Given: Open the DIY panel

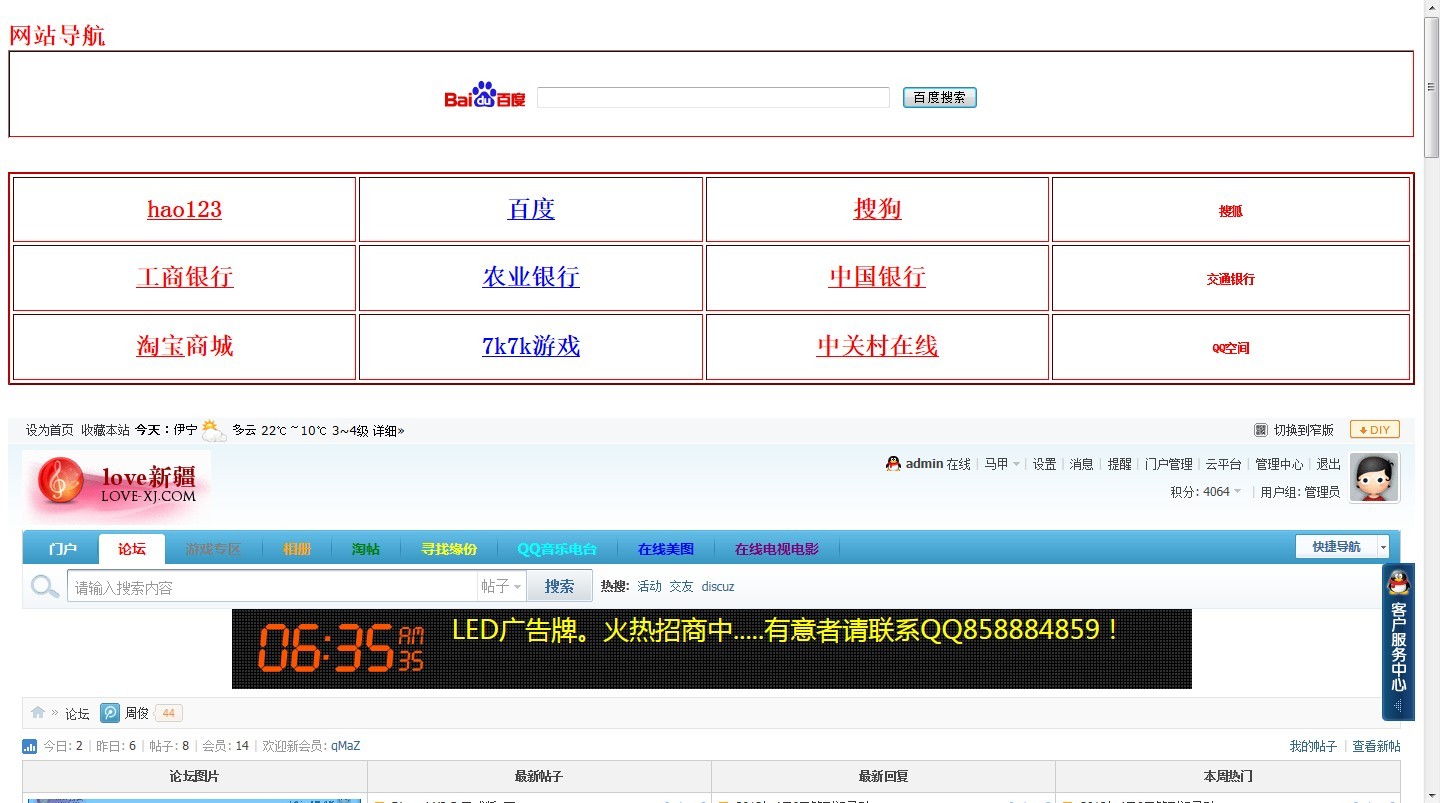Looking at the screenshot, I should [x=1374, y=429].
